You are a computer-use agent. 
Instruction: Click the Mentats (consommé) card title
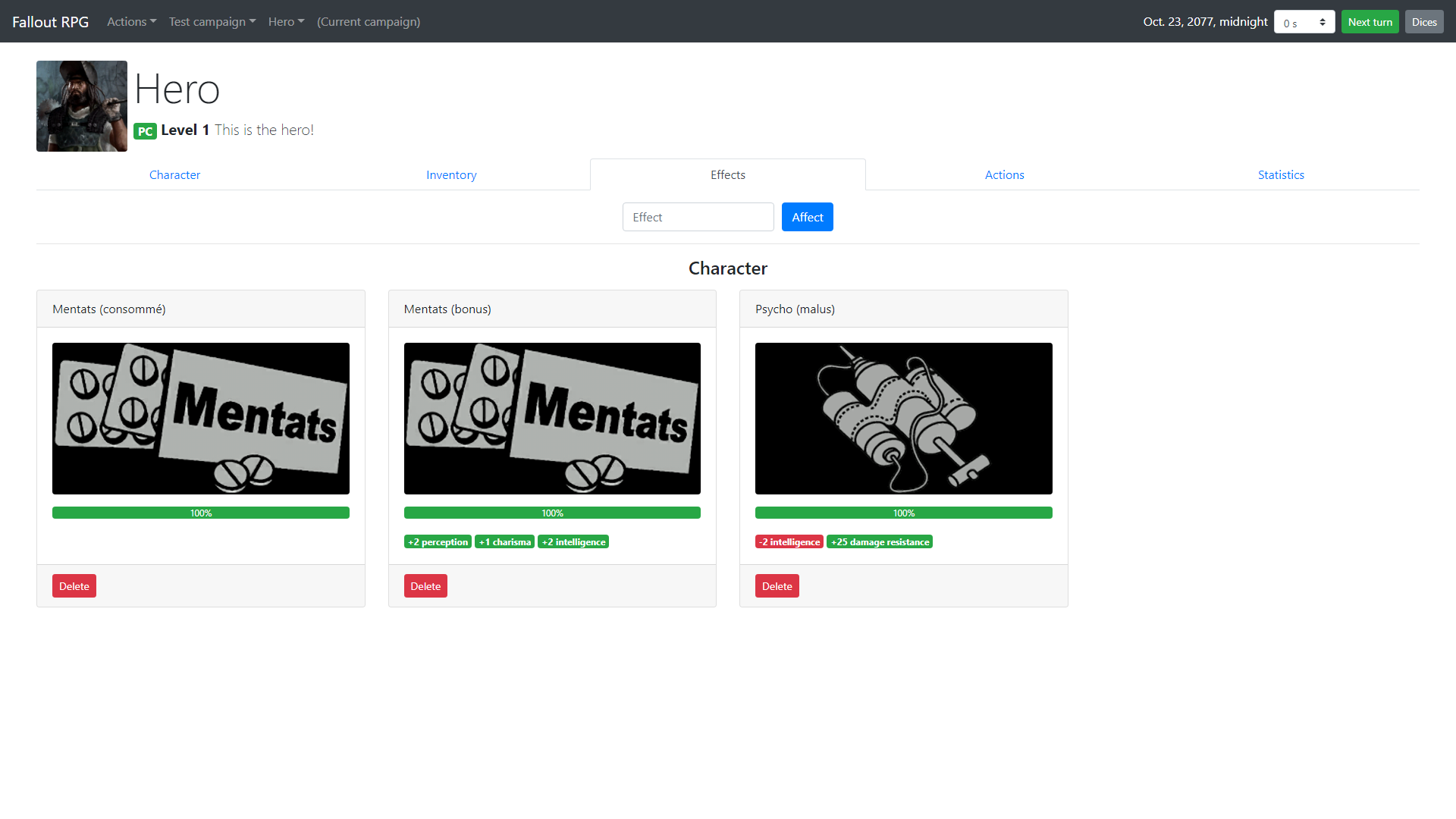coord(109,309)
